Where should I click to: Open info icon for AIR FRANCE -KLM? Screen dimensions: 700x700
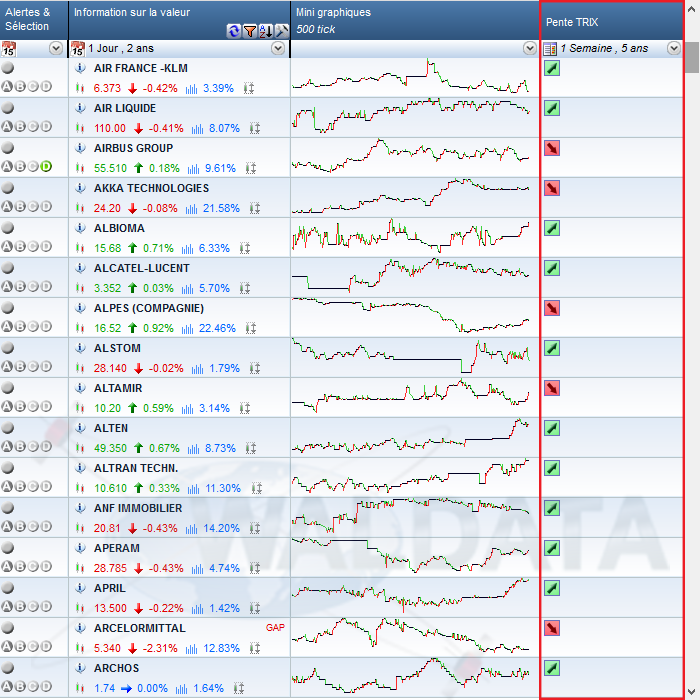80,68
